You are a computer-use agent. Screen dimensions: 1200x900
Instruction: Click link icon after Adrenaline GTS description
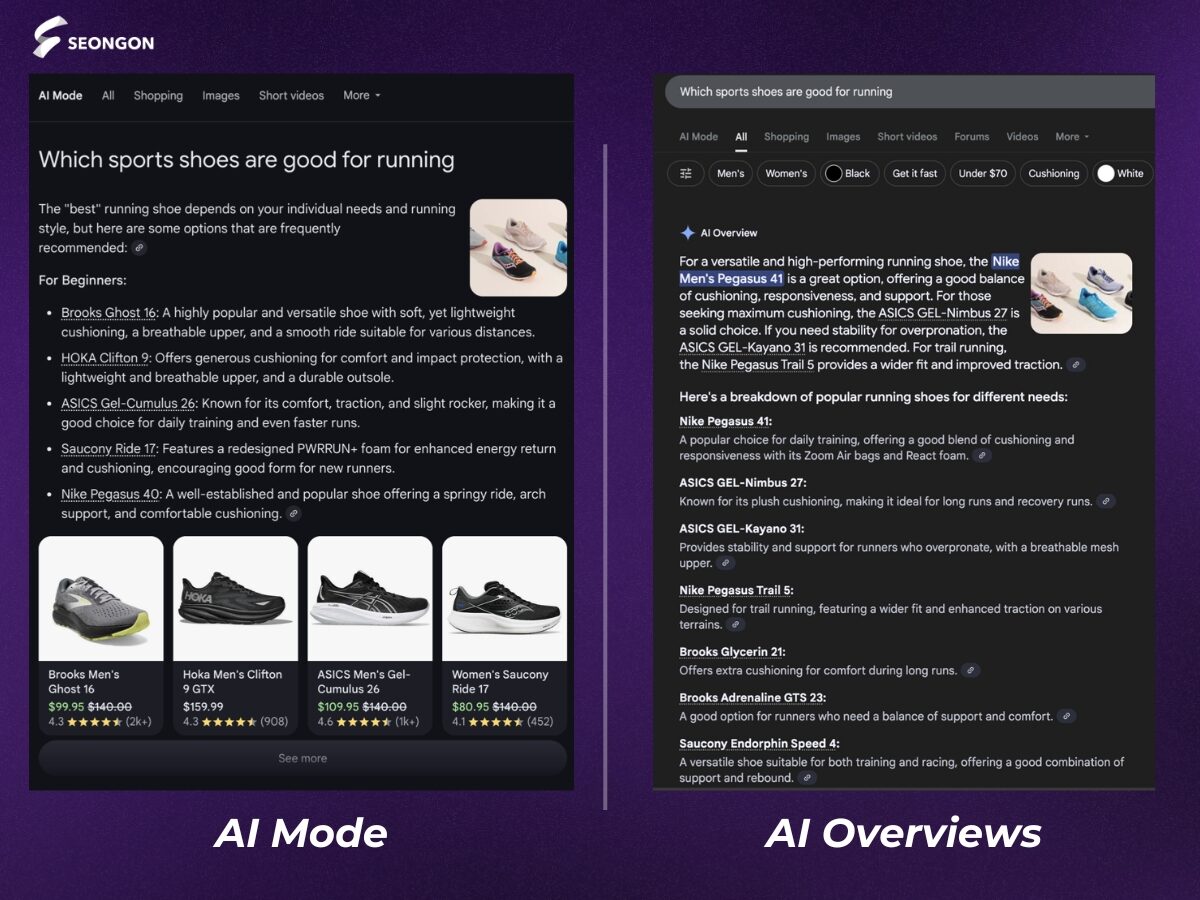pos(1067,717)
